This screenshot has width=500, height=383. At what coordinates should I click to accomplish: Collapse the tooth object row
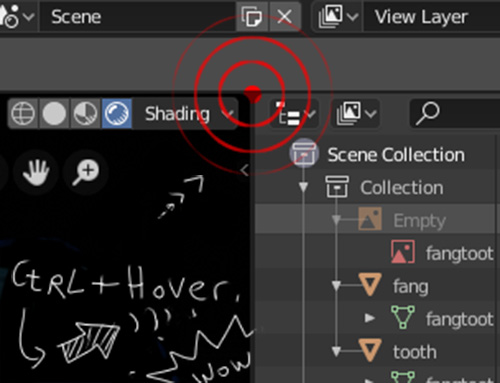[x=336, y=351]
